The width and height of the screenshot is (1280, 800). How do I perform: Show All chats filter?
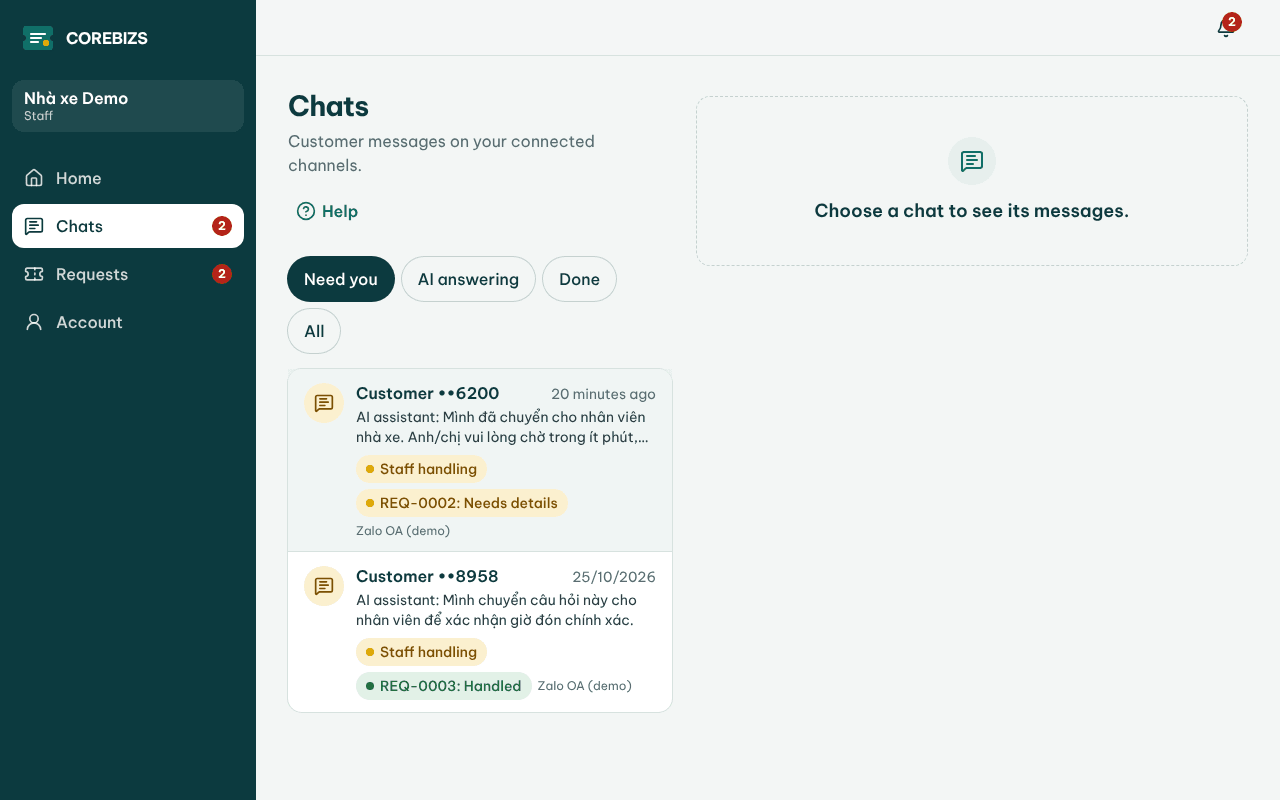point(314,331)
